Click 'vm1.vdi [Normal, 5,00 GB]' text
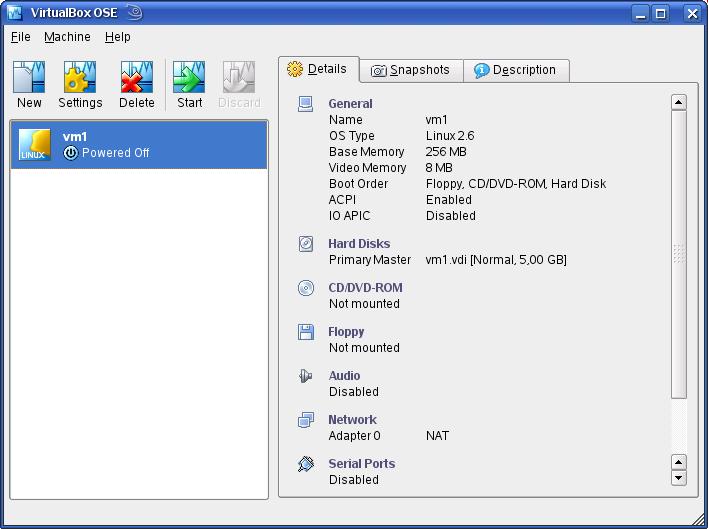Image resolution: width=708 pixels, height=529 pixels. pos(496,260)
